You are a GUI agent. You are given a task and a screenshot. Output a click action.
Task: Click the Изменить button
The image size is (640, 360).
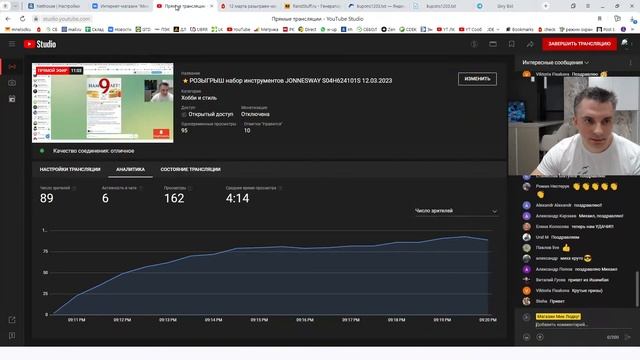(477, 79)
